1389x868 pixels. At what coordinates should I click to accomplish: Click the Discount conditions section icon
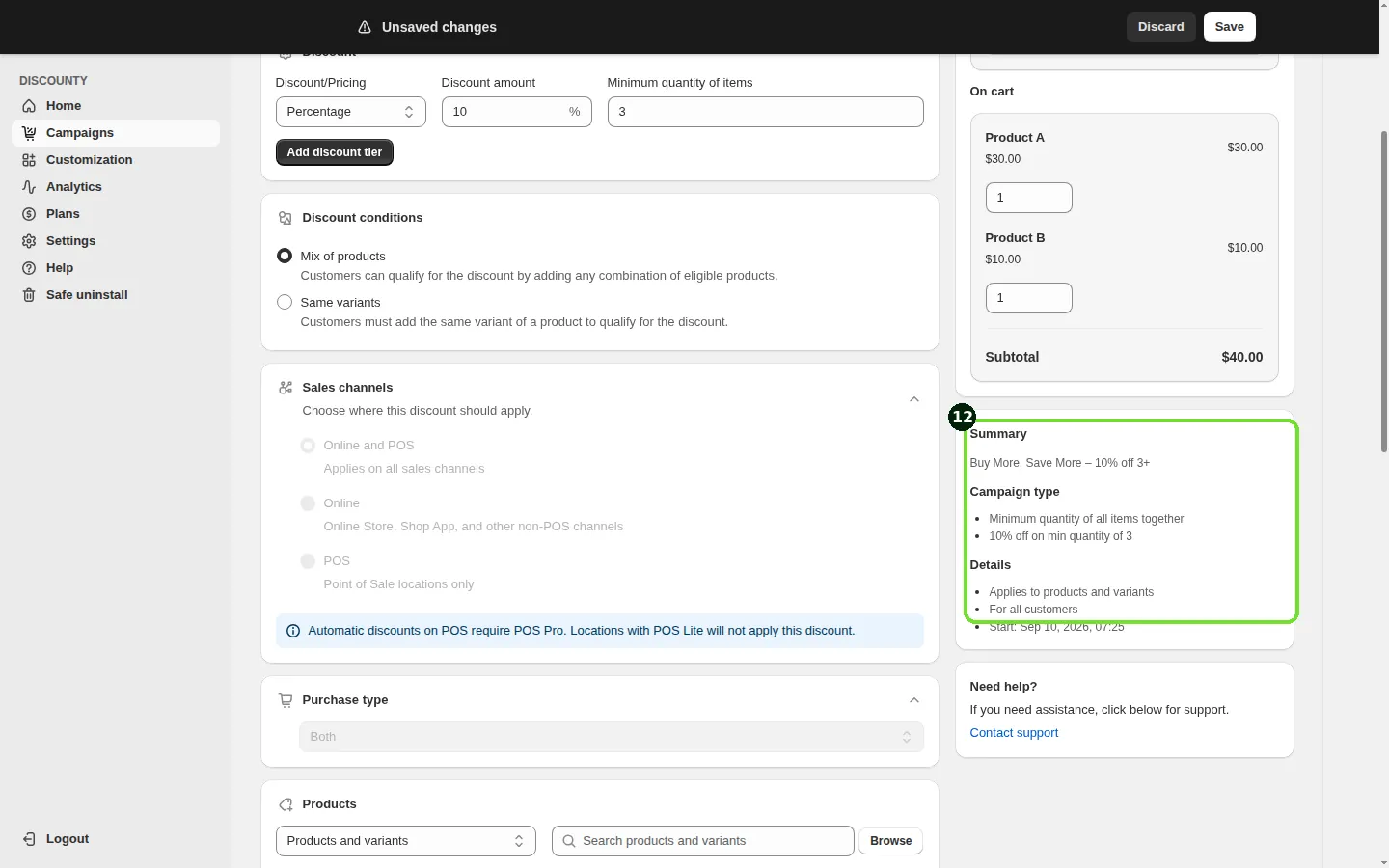(286, 218)
